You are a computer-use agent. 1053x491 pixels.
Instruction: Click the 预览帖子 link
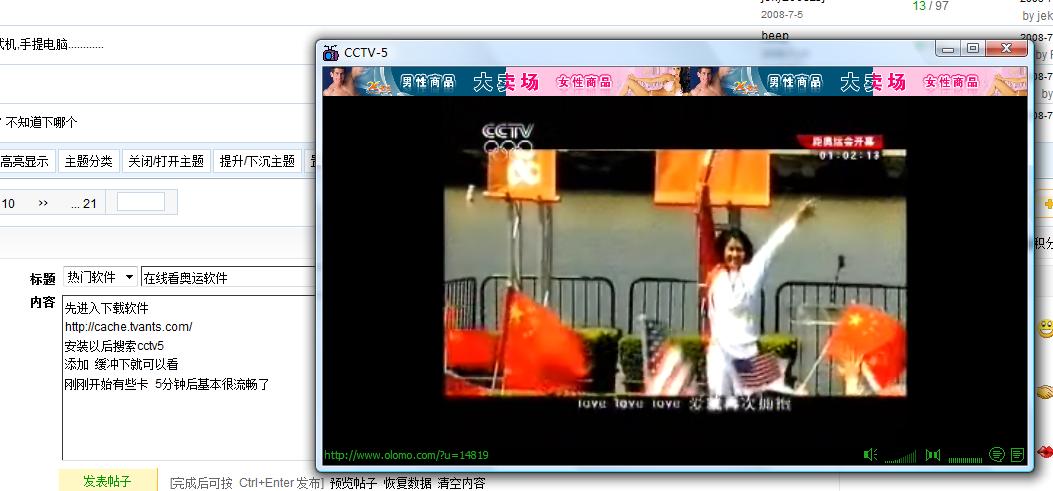coord(353,483)
